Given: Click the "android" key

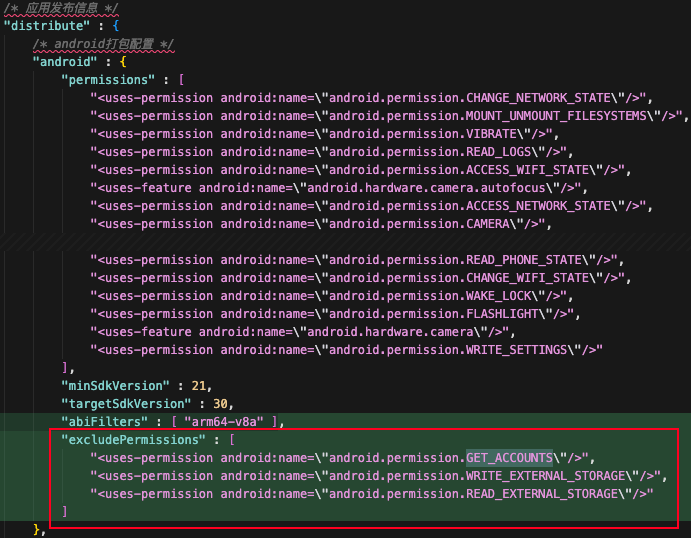Looking at the screenshot, I should click(x=65, y=62).
